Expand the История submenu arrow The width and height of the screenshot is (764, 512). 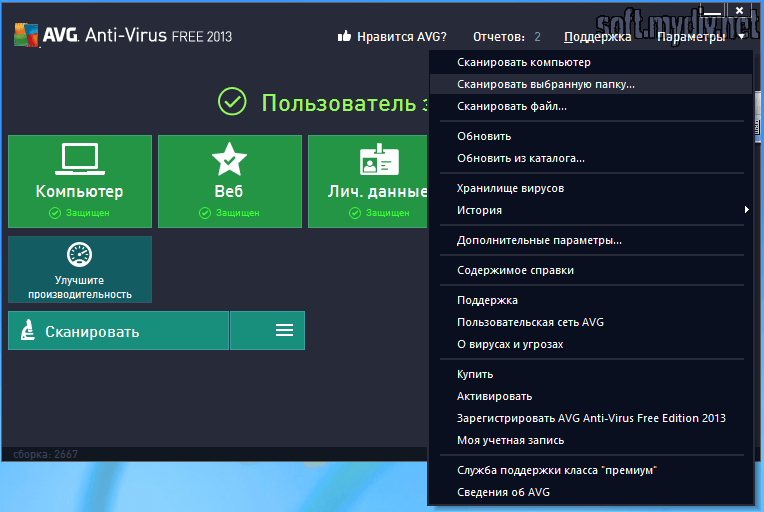click(746, 209)
